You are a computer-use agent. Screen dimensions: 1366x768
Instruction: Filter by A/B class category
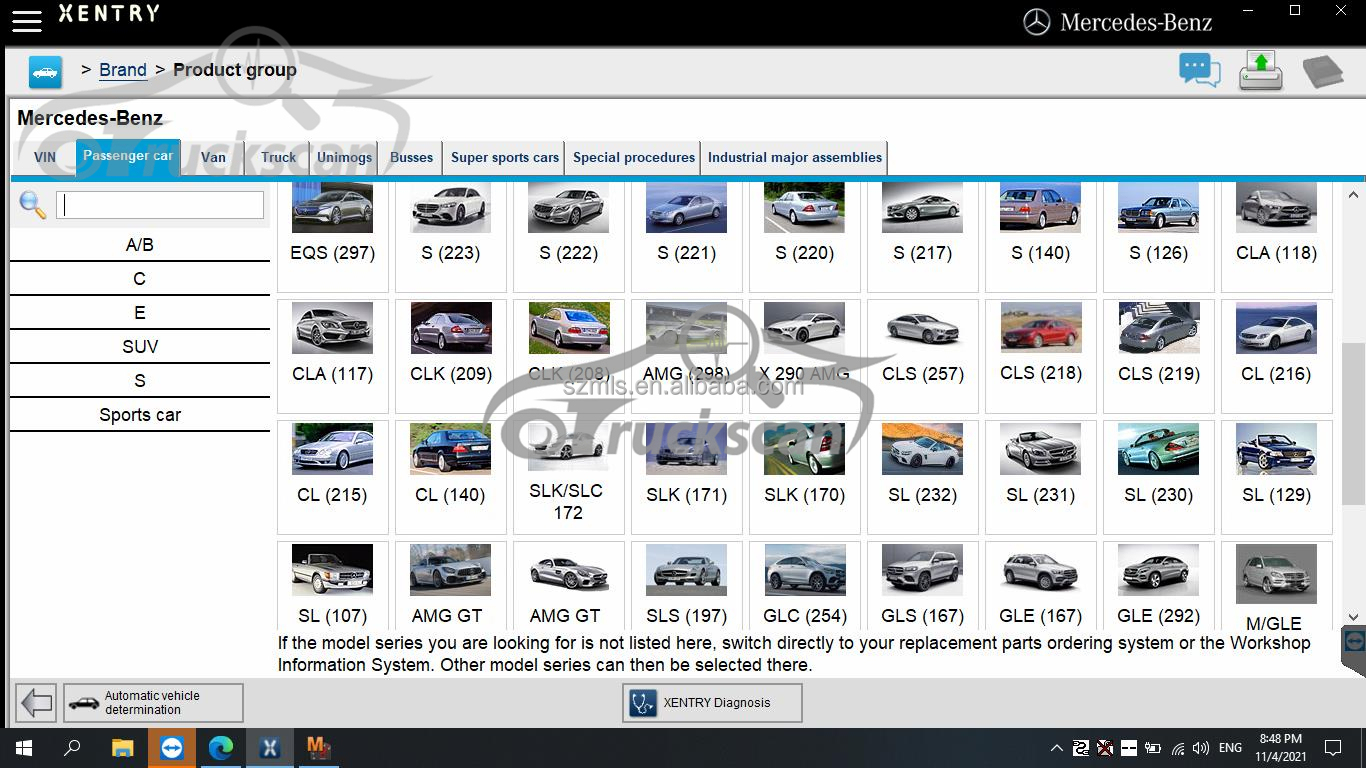click(x=140, y=245)
